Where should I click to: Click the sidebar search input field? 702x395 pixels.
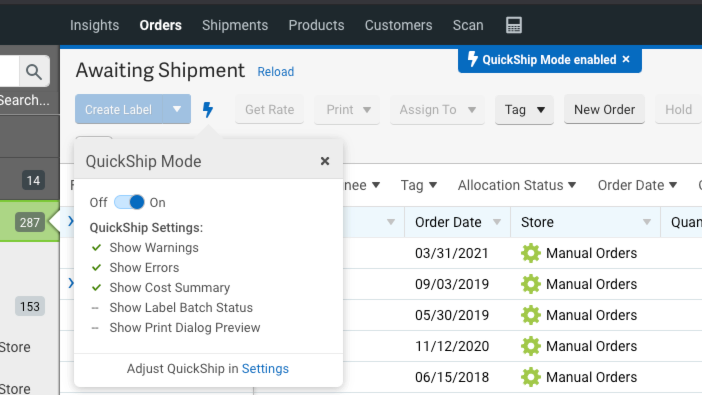(x=9, y=71)
